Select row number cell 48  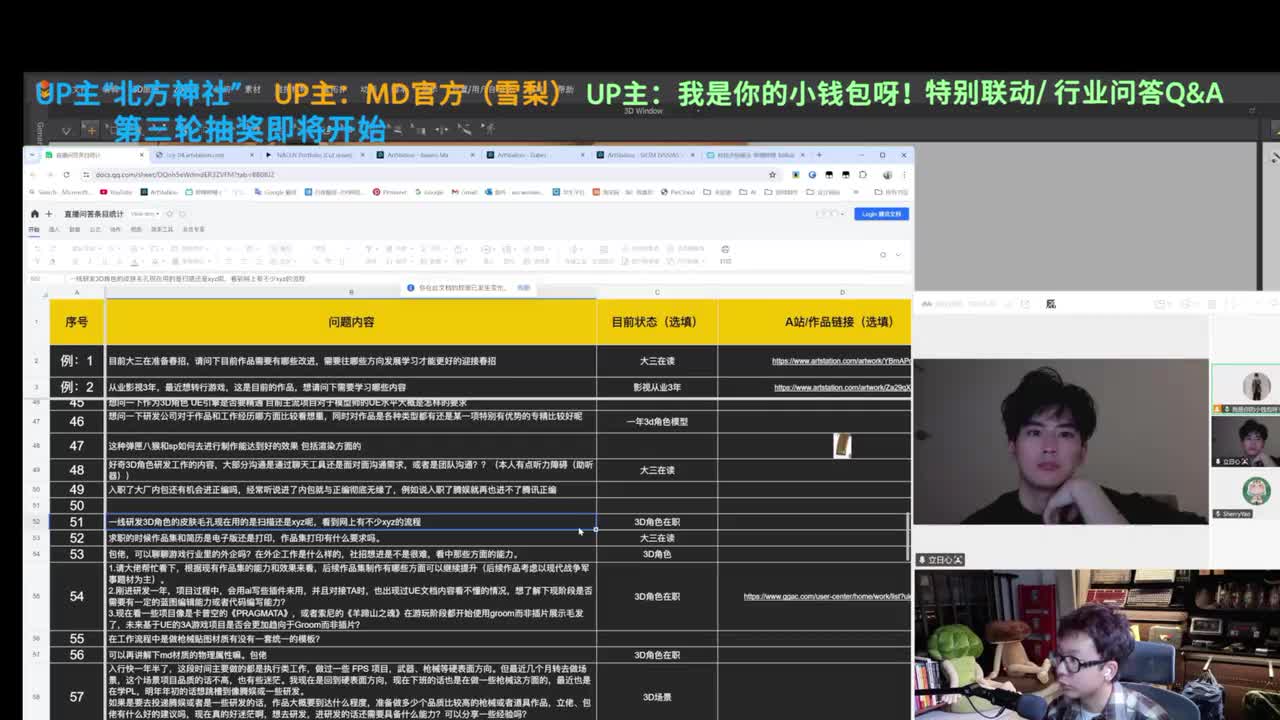77,470
